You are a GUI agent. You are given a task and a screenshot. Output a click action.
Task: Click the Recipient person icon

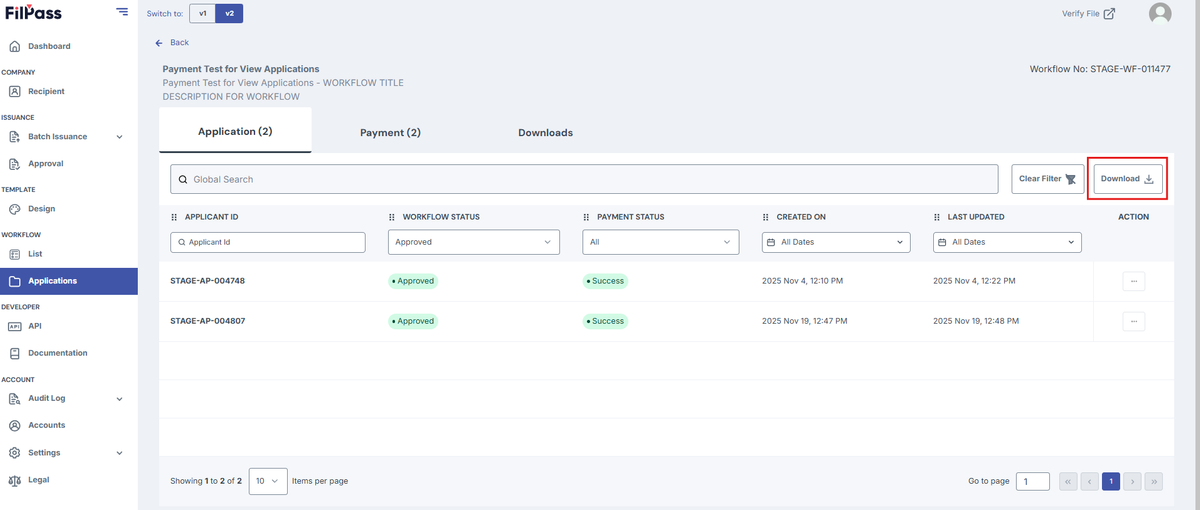coord(14,91)
